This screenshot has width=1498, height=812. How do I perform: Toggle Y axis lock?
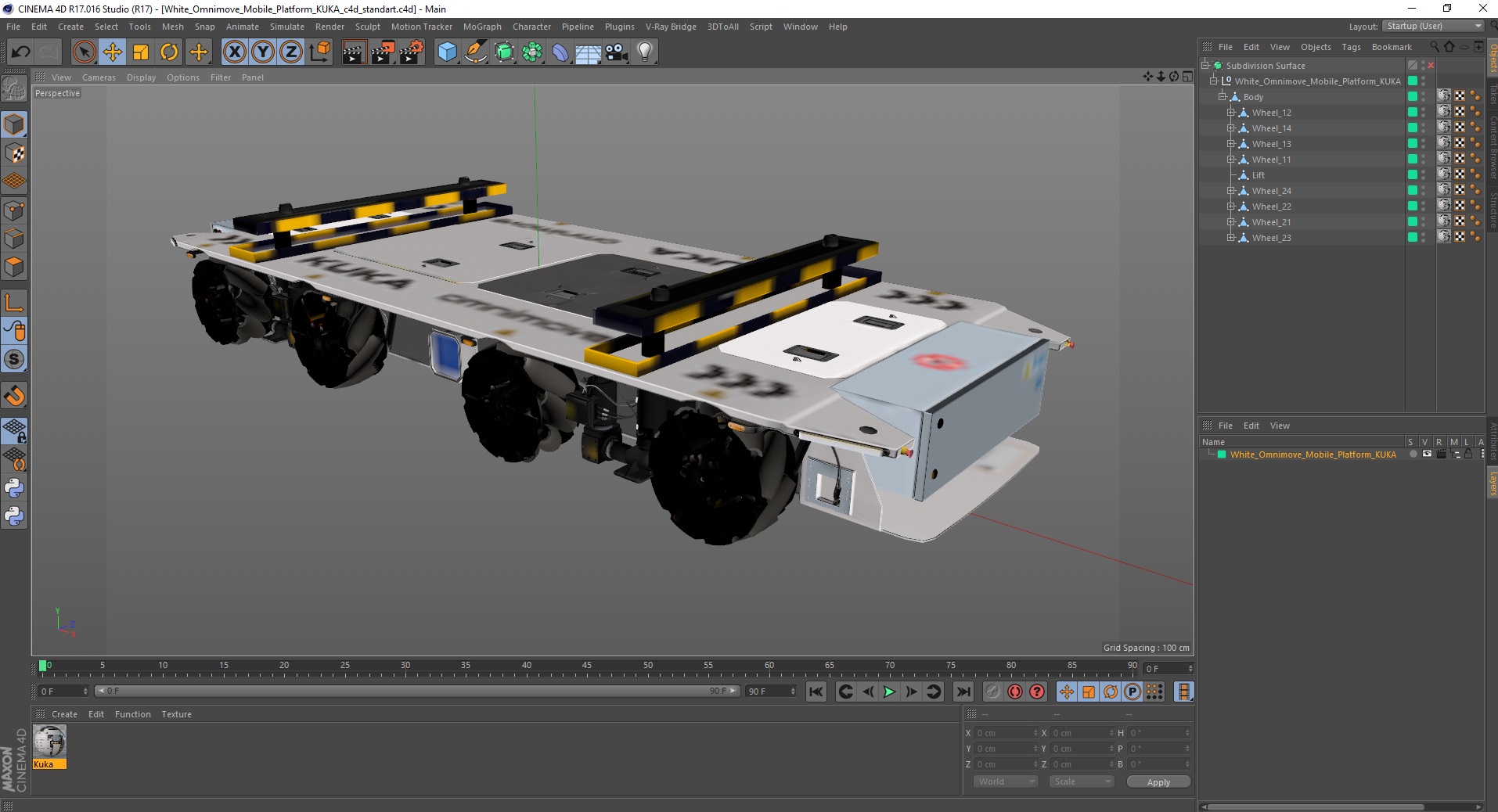pos(263,52)
